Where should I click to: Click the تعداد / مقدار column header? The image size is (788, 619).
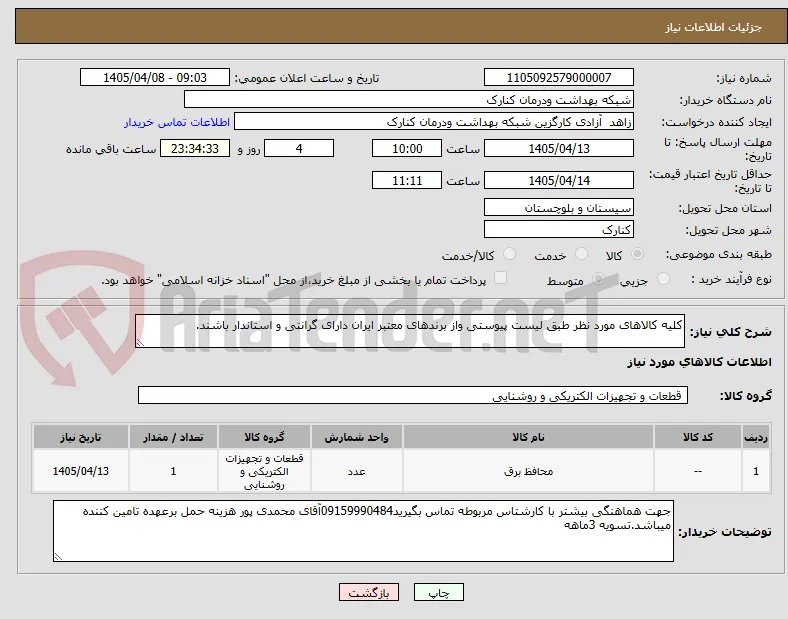coord(173,437)
